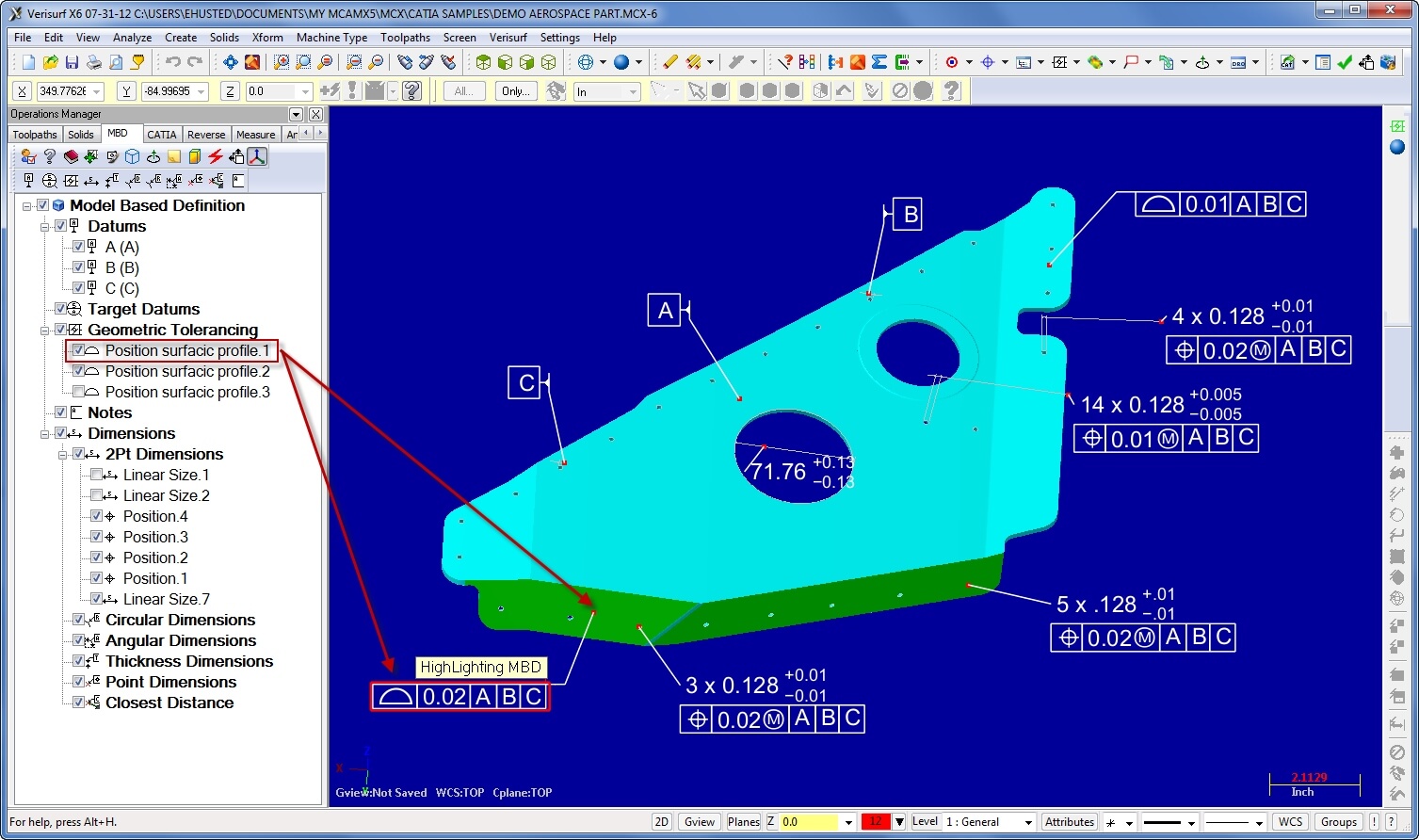Click the Position.1 dimension tree row
Image resolution: width=1419 pixels, height=840 pixels.
[154, 578]
